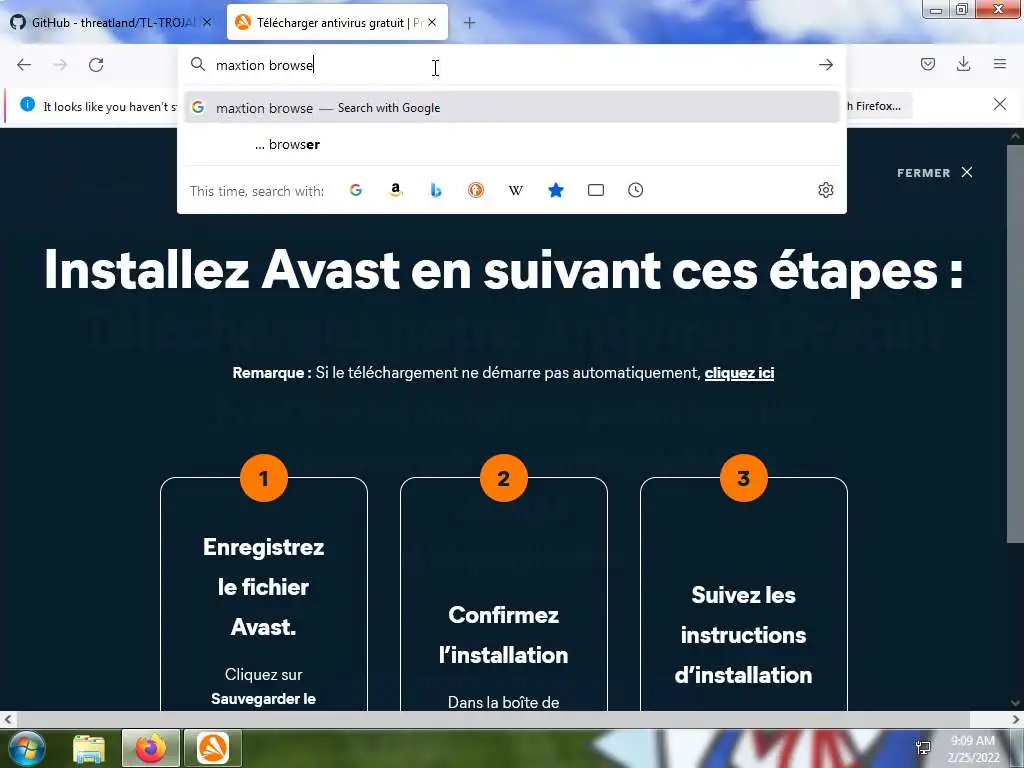Image resolution: width=1024 pixels, height=768 pixels.
Task: Click the go arrow in the address bar
Action: tap(825, 65)
